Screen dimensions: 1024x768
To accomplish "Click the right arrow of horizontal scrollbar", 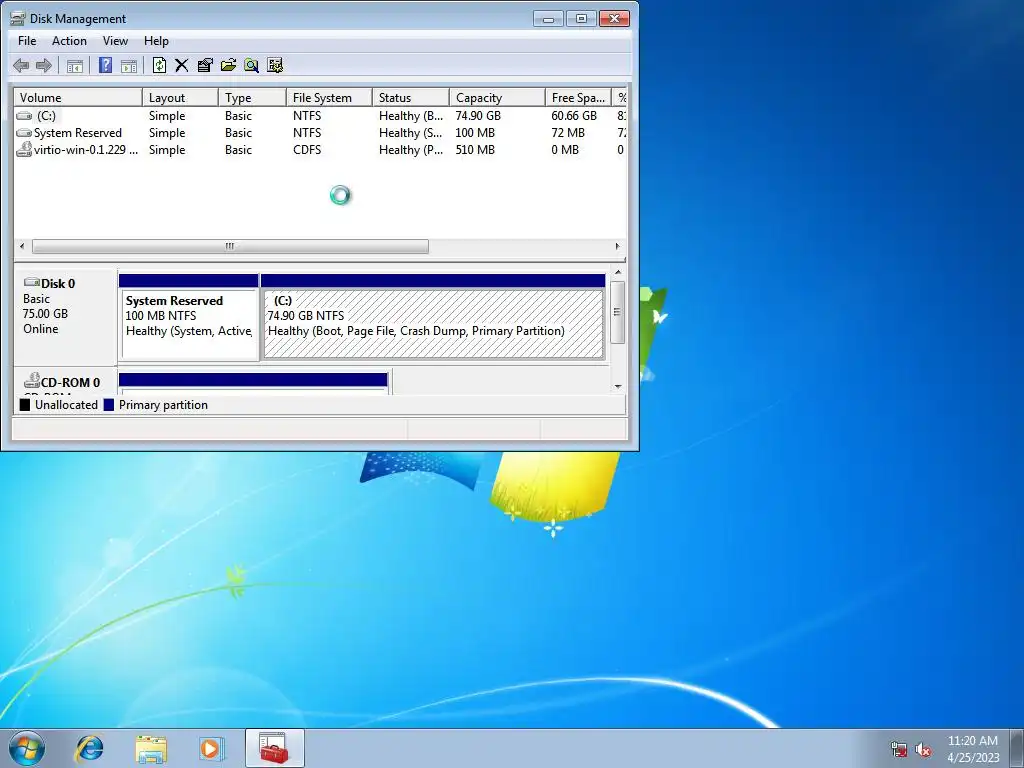I will pos(617,246).
